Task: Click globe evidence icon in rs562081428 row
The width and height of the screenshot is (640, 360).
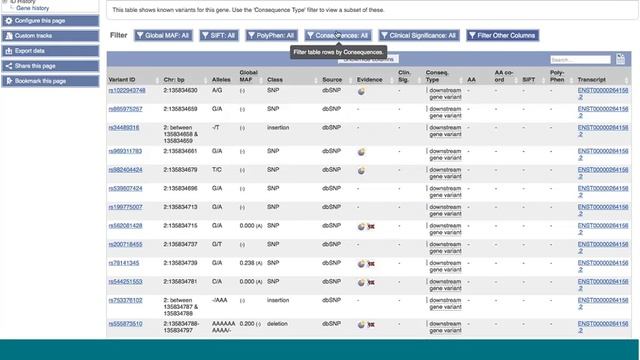Action: click(x=361, y=227)
